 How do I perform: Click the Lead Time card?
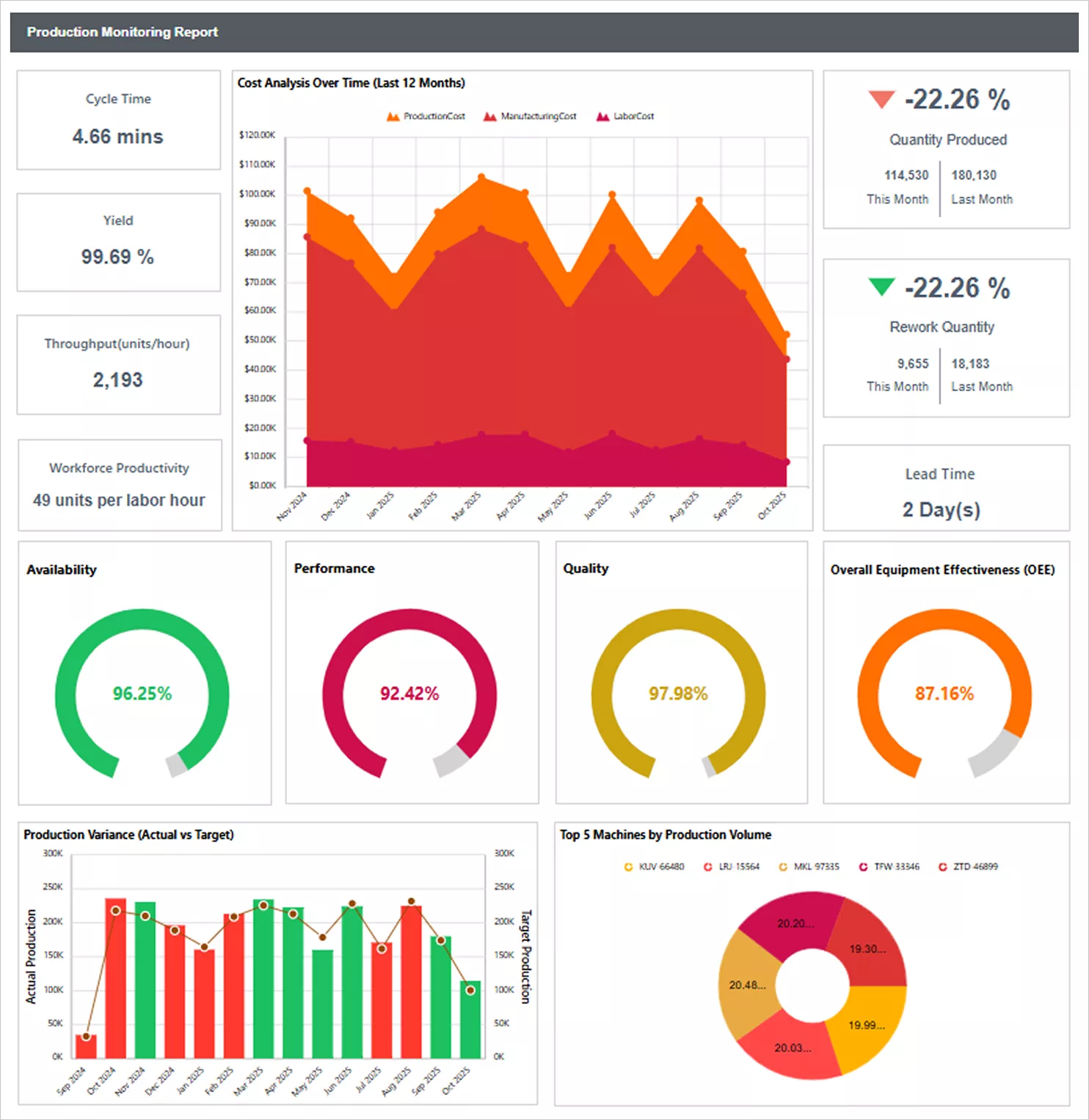pos(941,490)
